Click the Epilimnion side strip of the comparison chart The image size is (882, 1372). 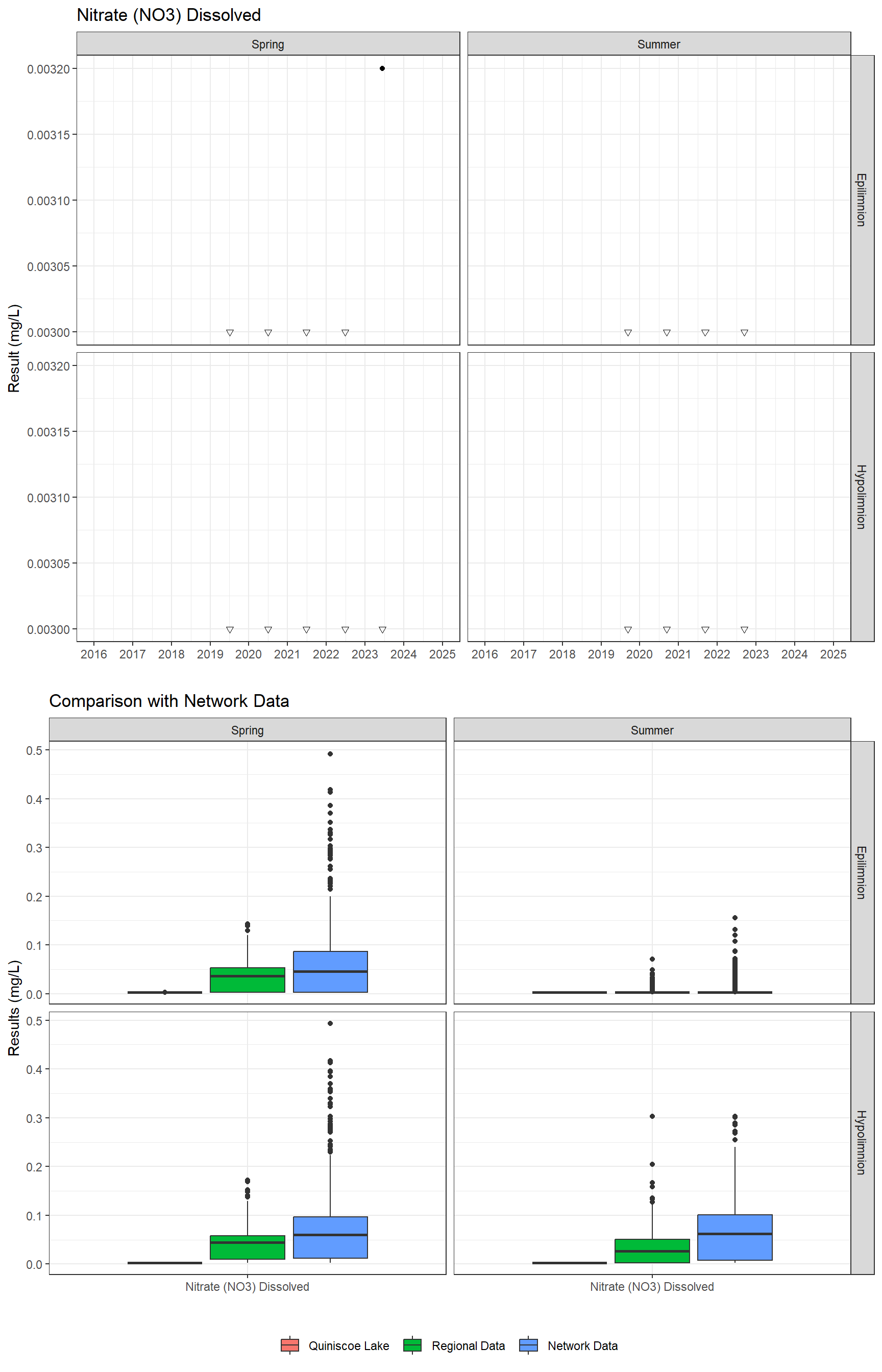pyautogui.click(x=862, y=873)
